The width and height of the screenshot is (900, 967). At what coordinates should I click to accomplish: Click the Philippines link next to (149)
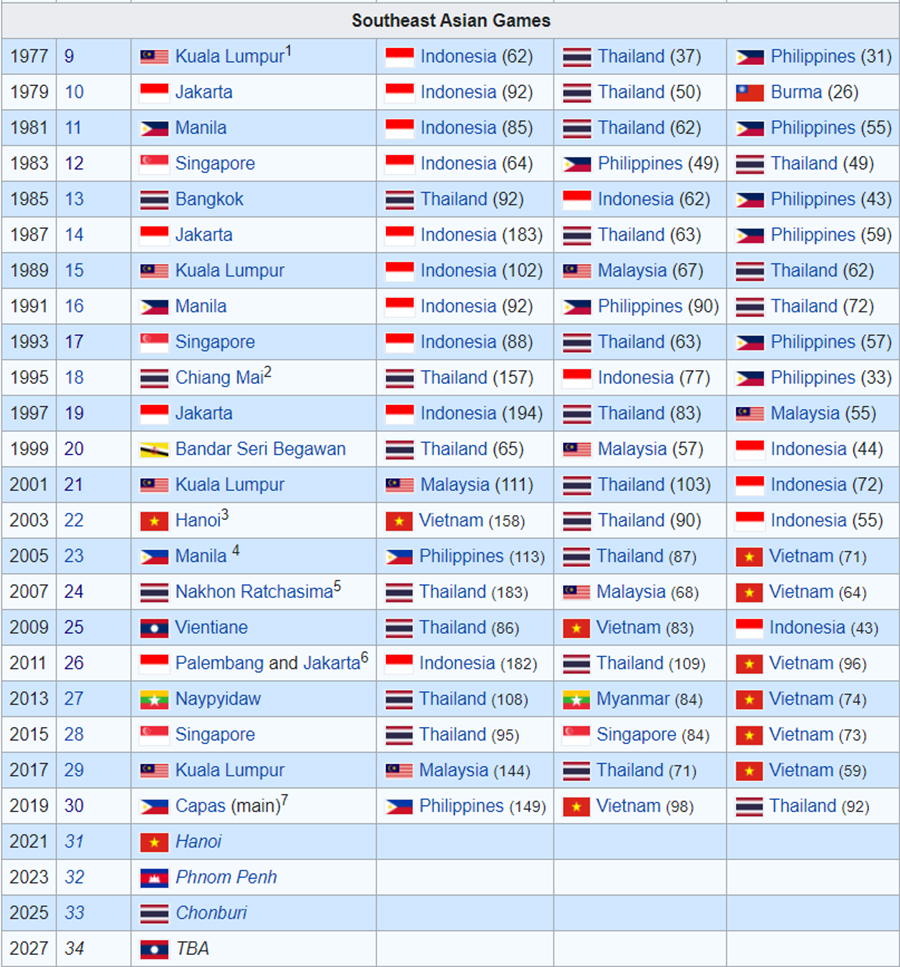(461, 806)
